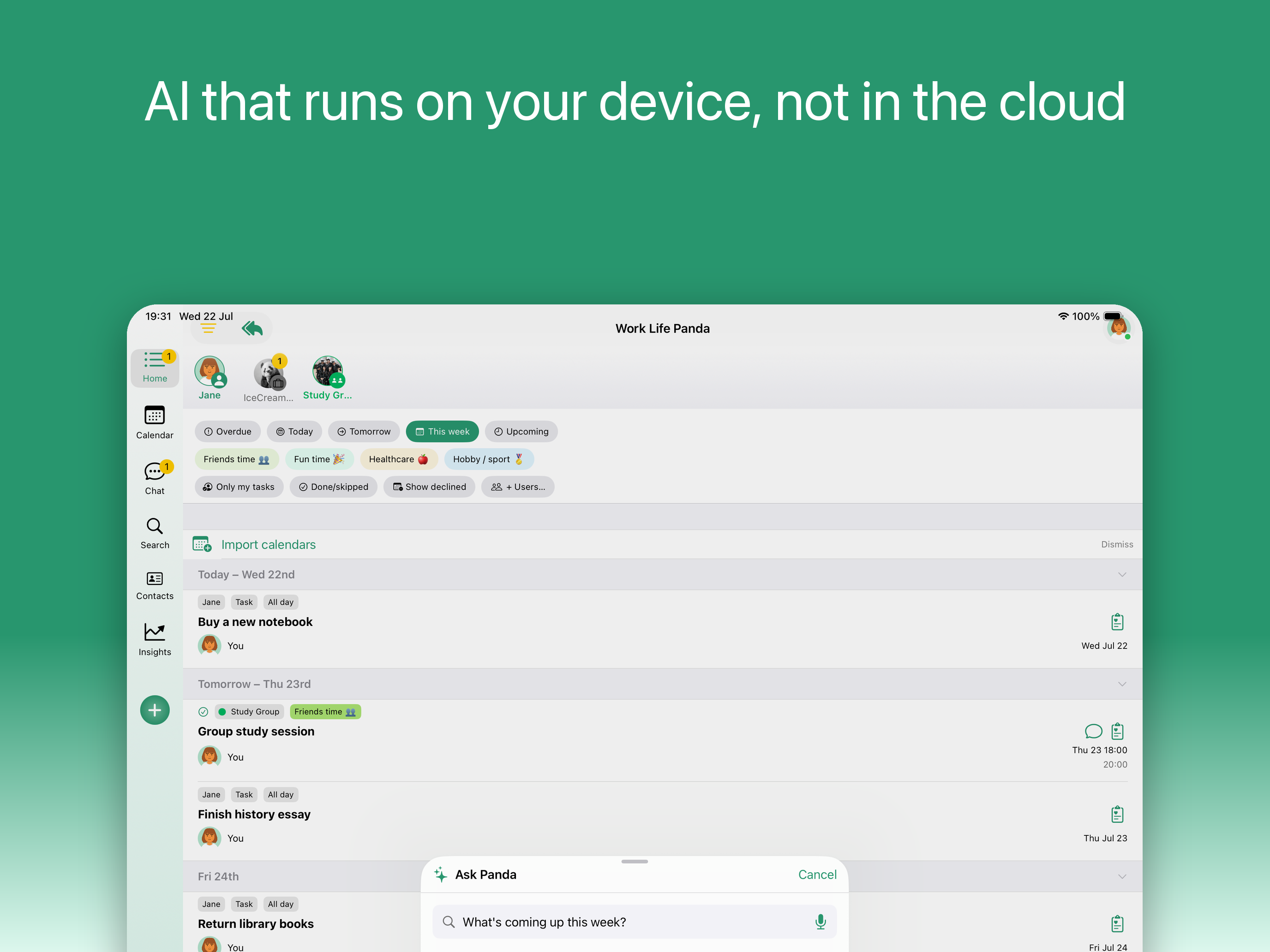Tap the check circle on Group study session
The width and height of the screenshot is (1270, 952).
tap(203, 712)
